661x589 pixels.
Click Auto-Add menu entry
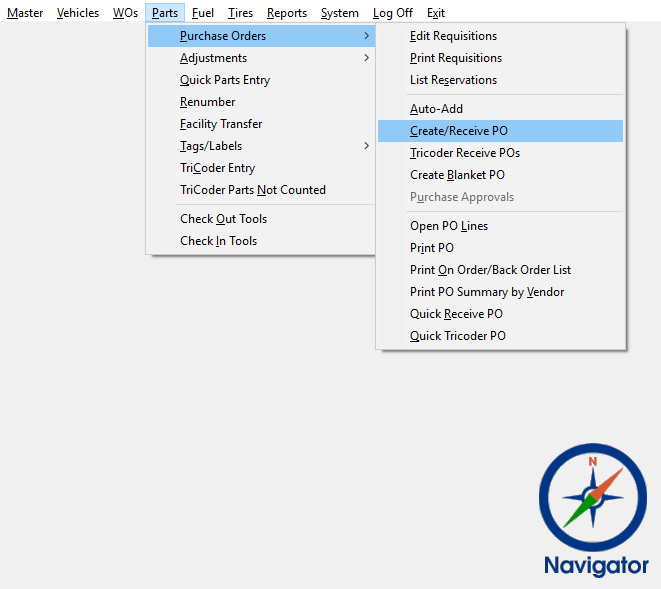(x=436, y=109)
